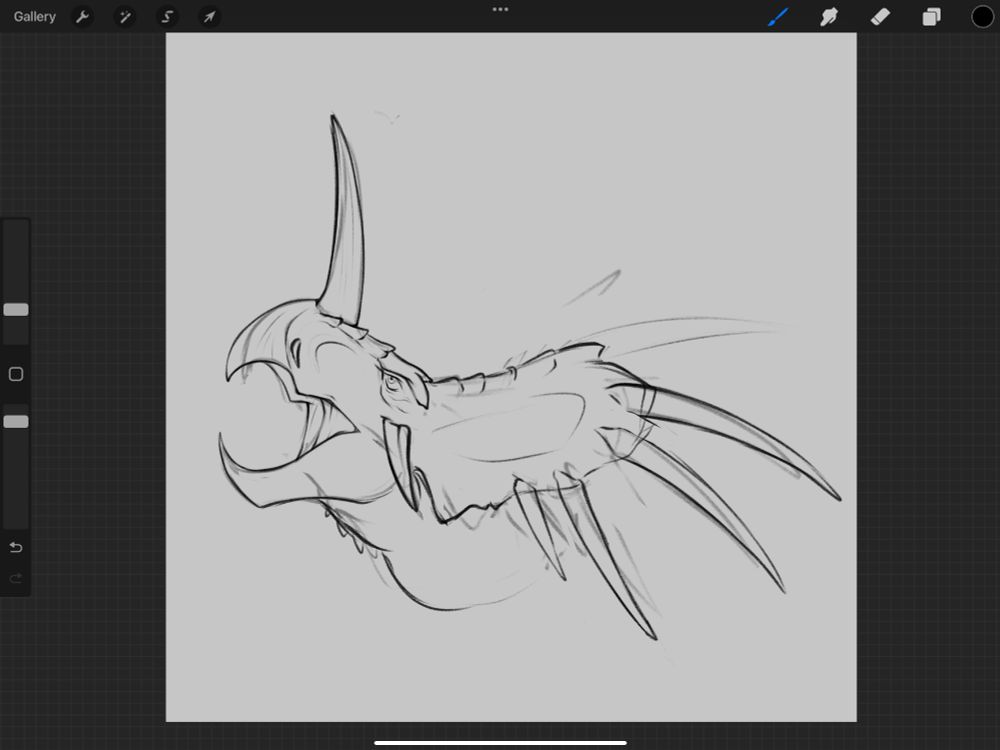Undo the last stroke
The width and height of the screenshot is (1000, 750).
click(x=16, y=547)
